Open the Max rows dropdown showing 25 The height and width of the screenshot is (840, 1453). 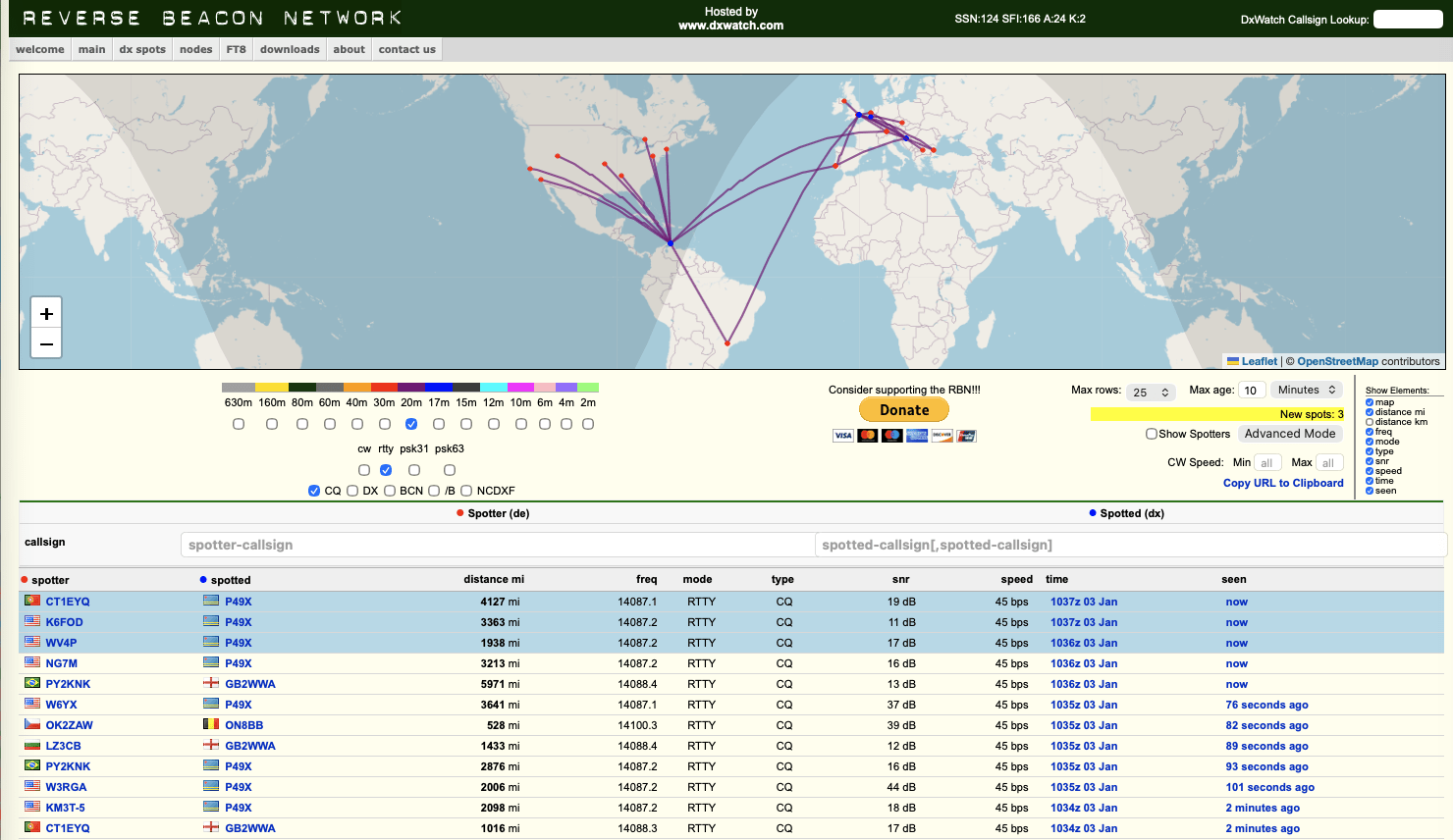(x=1151, y=392)
